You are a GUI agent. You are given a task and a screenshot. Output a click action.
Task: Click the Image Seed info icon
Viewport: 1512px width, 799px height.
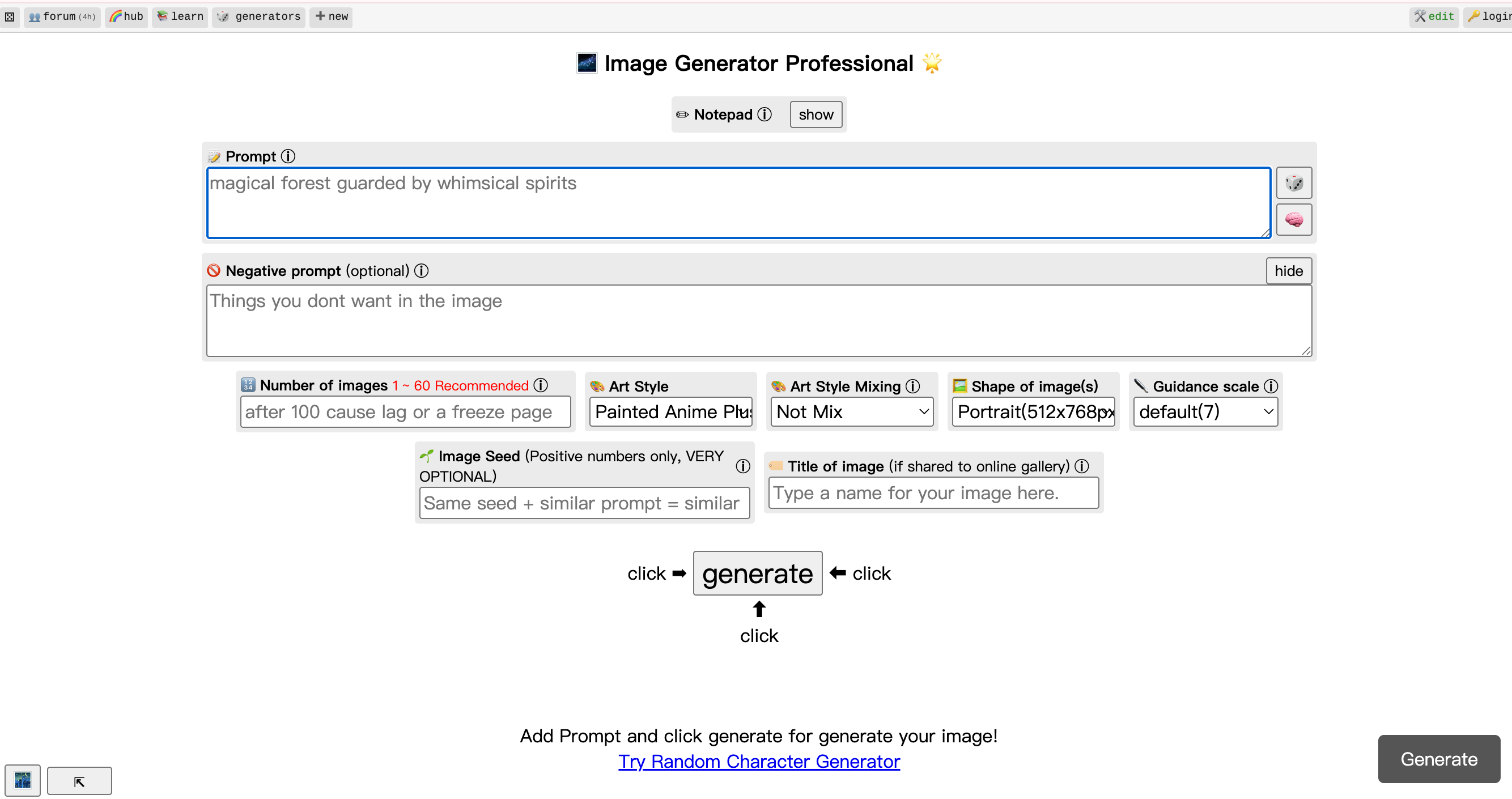pyautogui.click(x=742, y=466)
